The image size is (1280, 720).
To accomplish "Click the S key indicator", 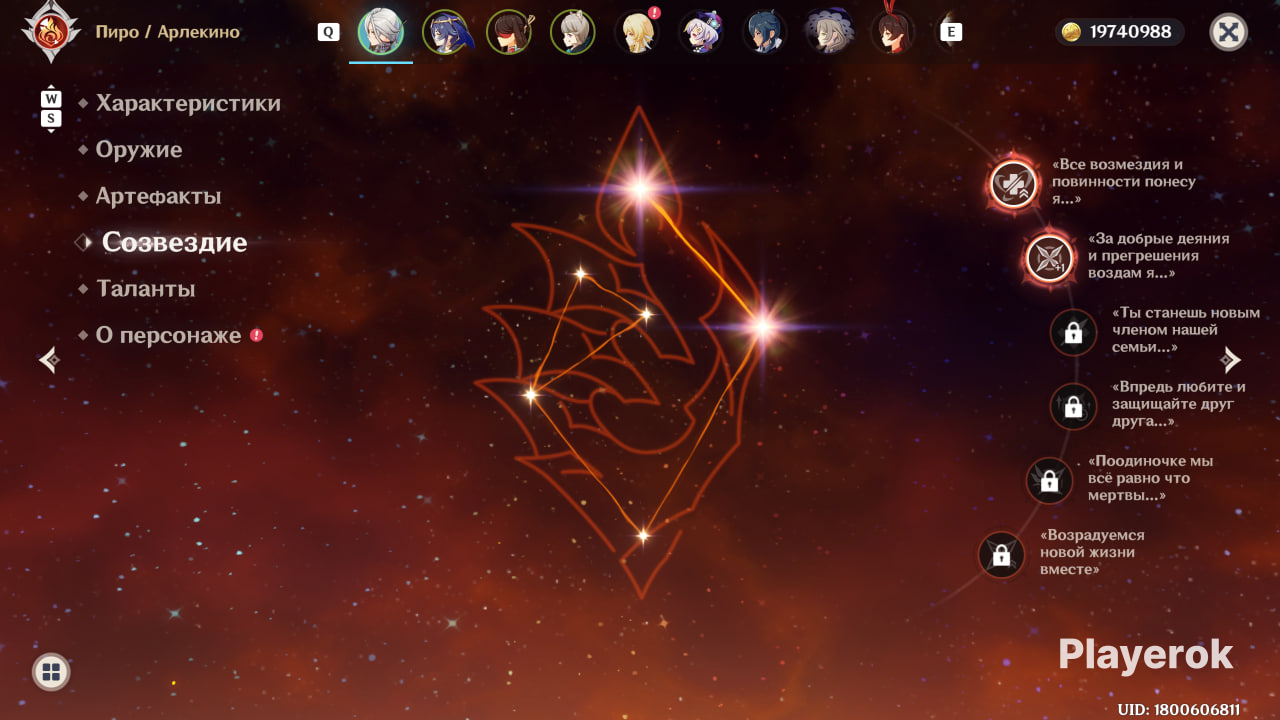I will click(x=51, y=118).
